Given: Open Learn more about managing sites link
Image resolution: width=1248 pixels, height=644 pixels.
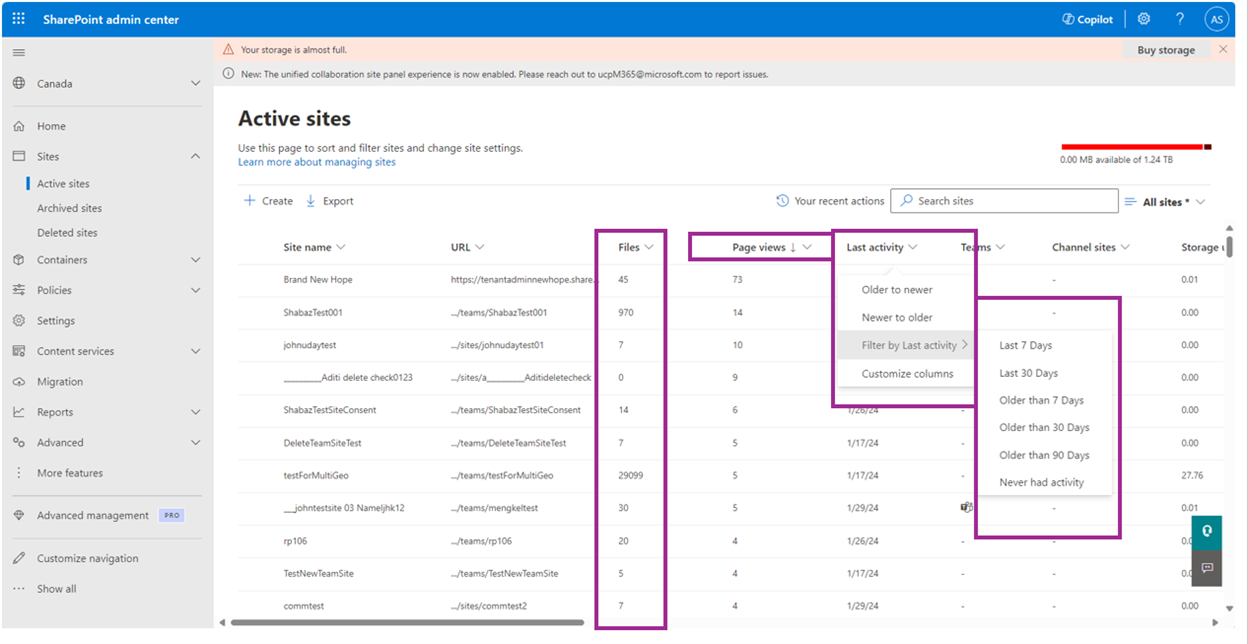Looking at the screenshot, I should click(x=316, y=162).
